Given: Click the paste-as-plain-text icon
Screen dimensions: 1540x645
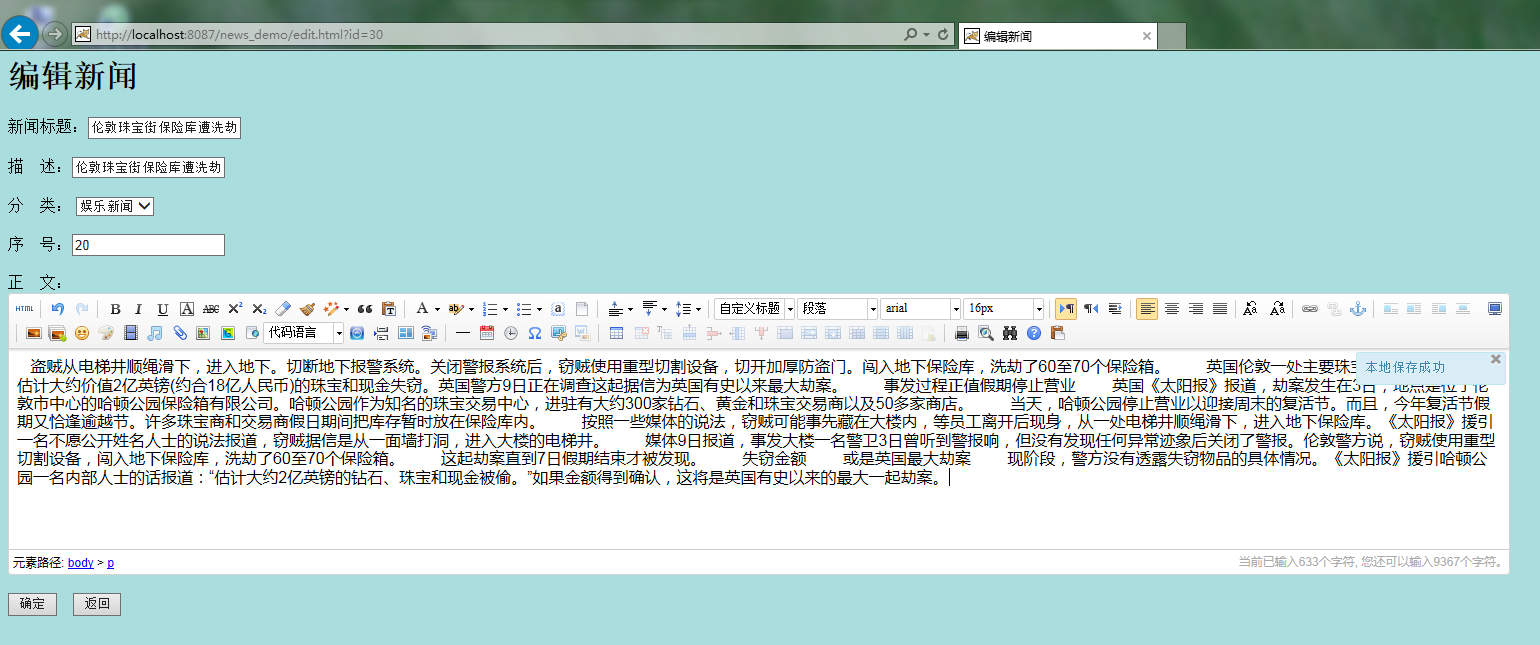Looking at the screenshot, I should coord(389,309).
